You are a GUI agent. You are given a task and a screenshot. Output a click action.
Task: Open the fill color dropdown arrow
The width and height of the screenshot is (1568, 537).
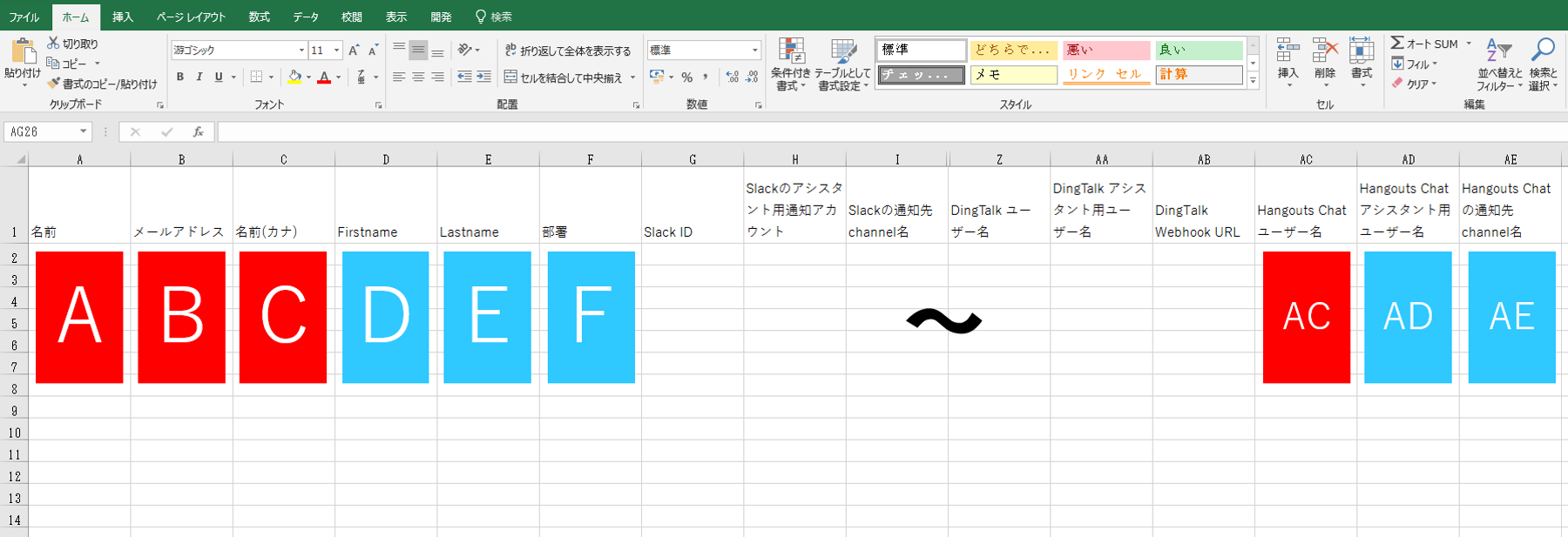(308, 77)
